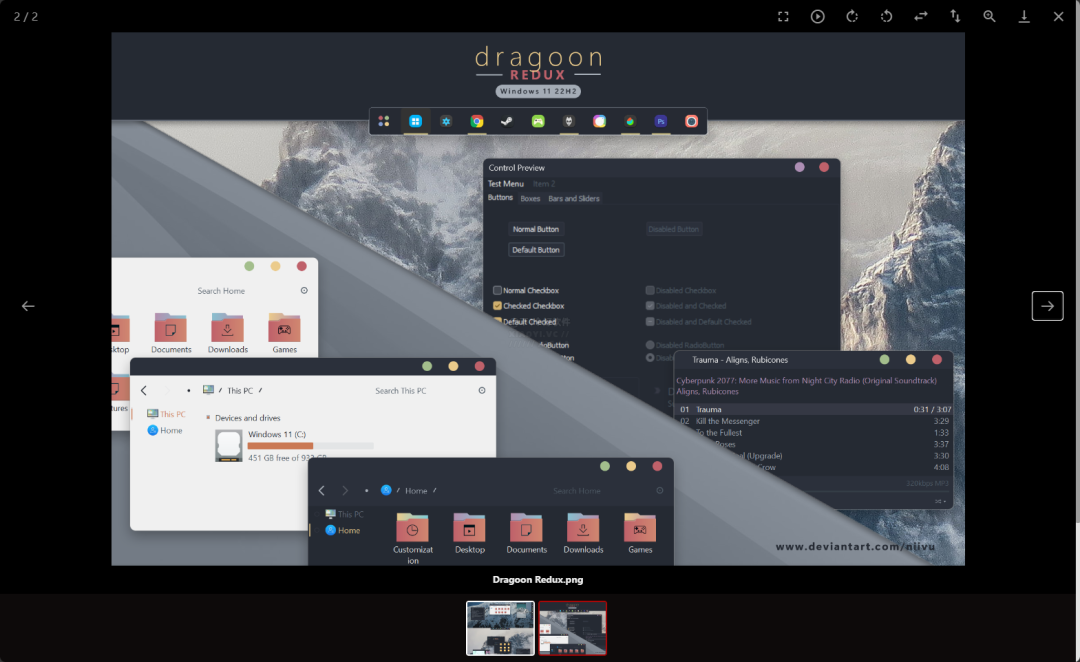Flip the image vertically

coord(955,17)
